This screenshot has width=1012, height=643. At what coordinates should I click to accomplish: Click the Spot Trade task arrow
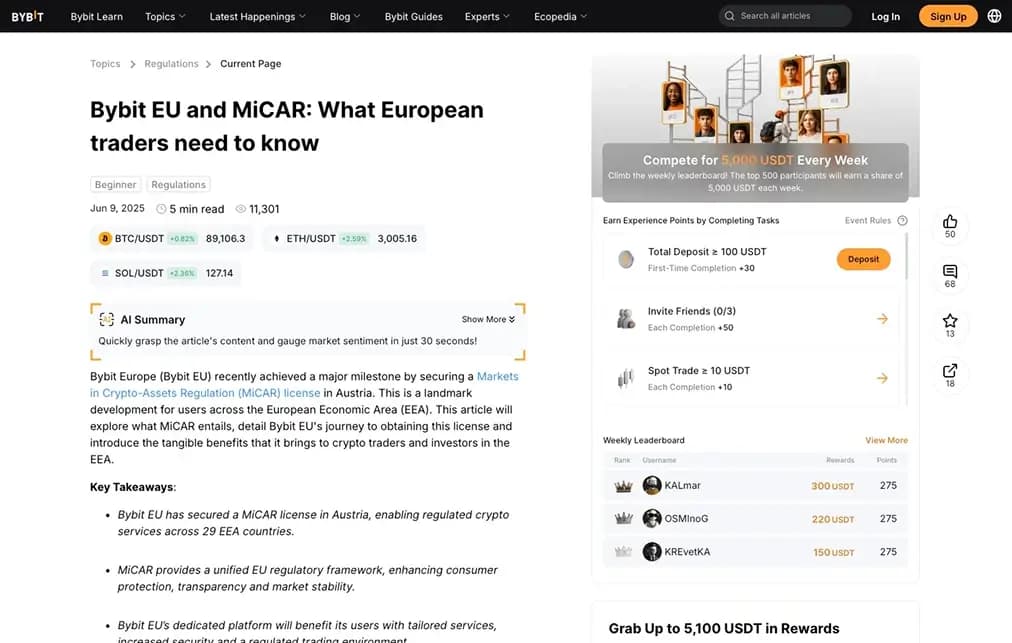(x=882, y=378)
